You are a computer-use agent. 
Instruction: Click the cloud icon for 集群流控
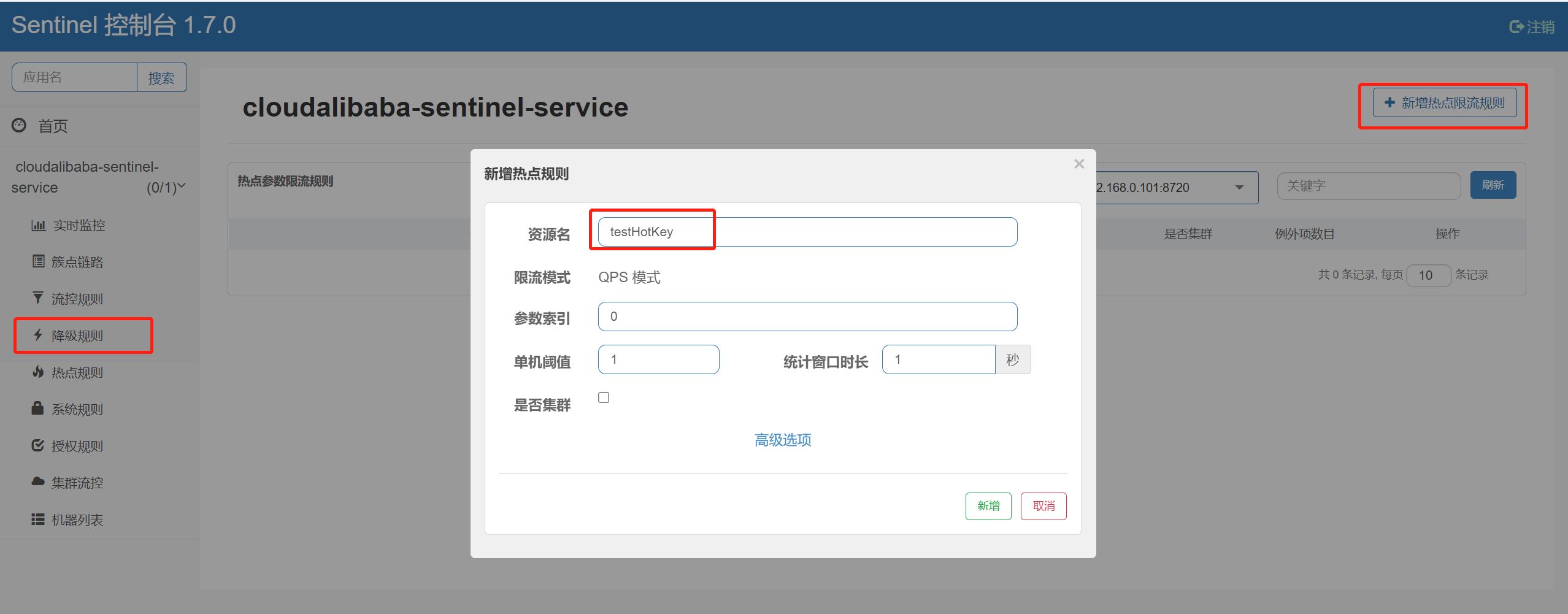[38, 482]
